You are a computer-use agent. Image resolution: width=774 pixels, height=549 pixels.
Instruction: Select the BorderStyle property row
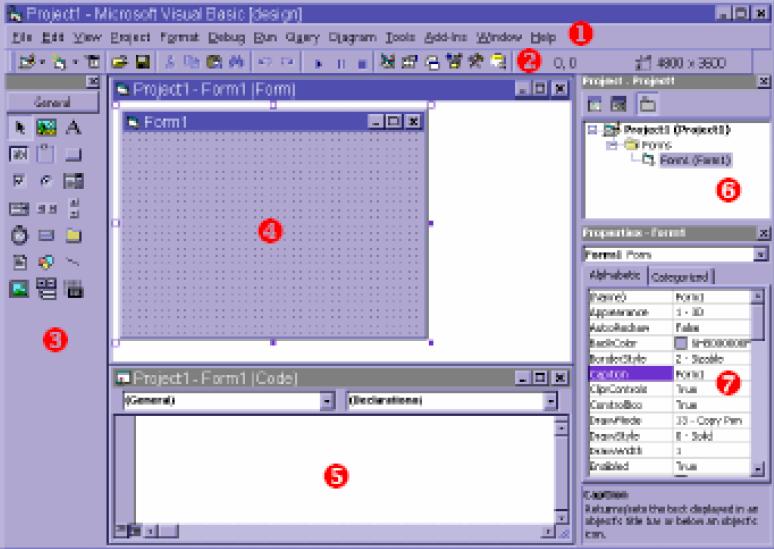click(670, 358)
